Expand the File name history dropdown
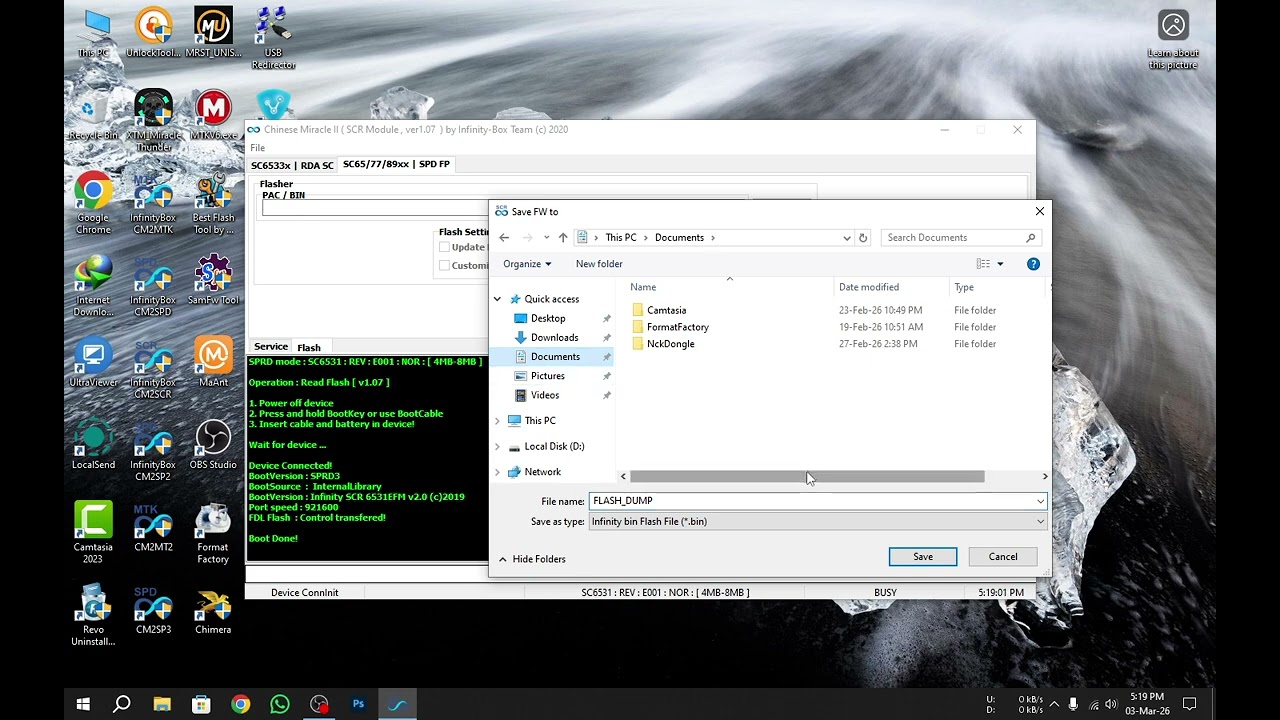Image resolution: width=1280 pixels, height=720 pixels. (1040, 501)
